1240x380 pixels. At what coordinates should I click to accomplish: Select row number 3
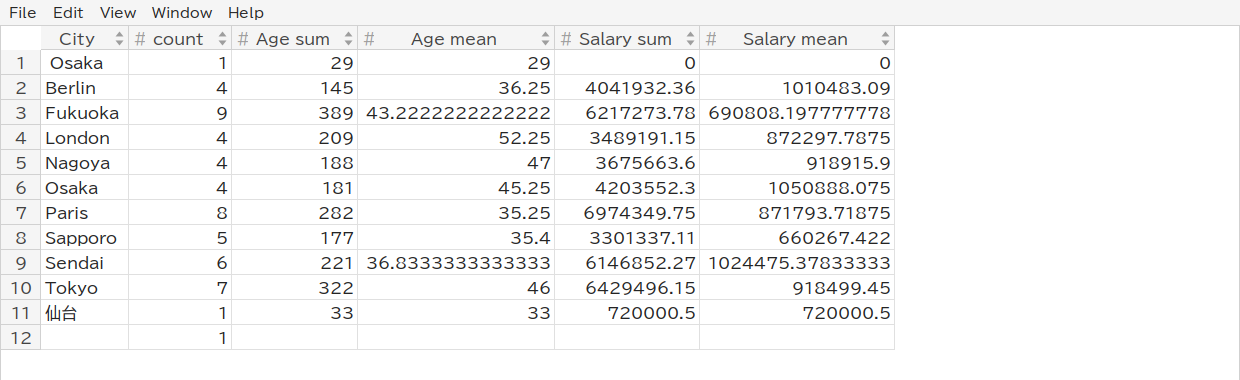[x=20, y=113]
